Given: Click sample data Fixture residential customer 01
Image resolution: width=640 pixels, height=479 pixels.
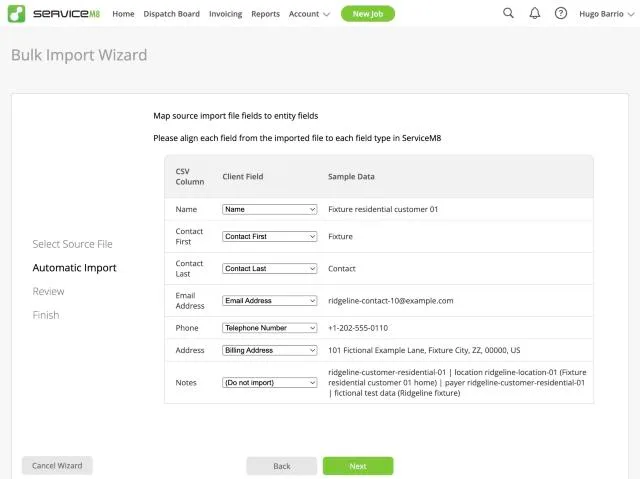Looking at the screenshot, I should (383, 209).
